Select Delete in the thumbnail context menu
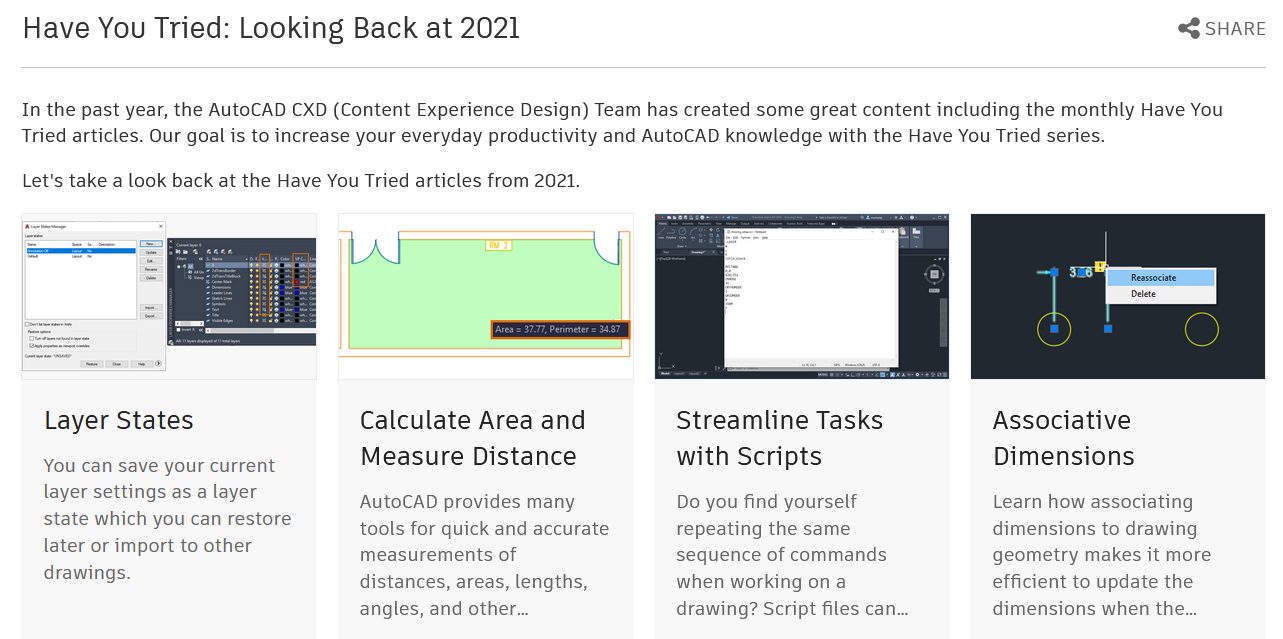 [1143, 294]
